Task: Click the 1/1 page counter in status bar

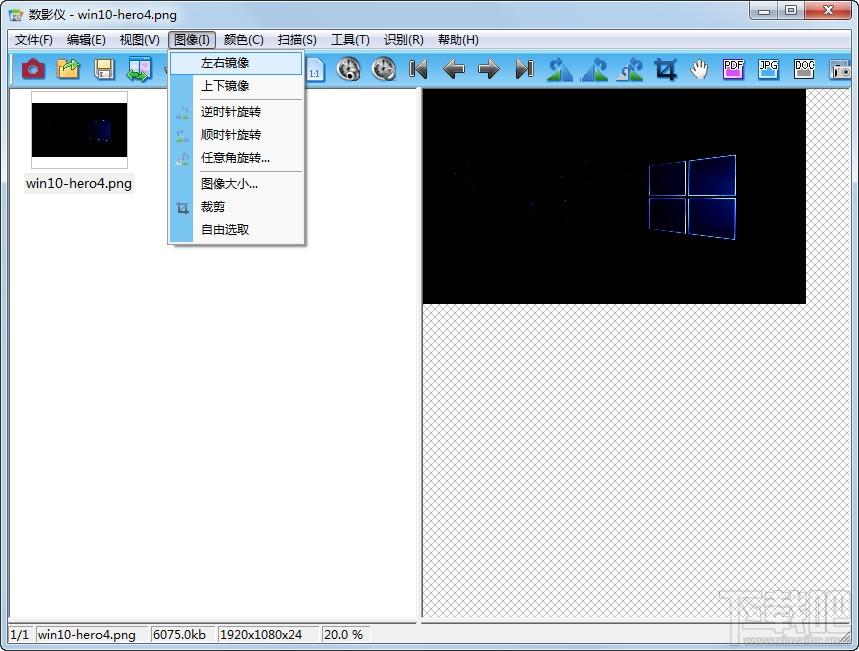Action: [20, 635]
